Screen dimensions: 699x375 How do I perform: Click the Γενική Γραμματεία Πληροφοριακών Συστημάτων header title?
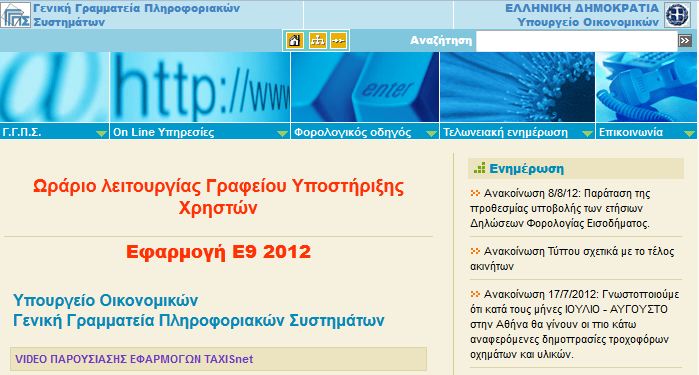(x=136, y=15)
